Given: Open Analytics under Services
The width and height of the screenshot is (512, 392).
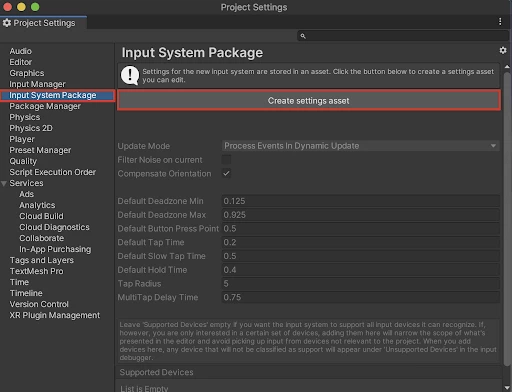Looking at the screenshot, I should [37, 205].
